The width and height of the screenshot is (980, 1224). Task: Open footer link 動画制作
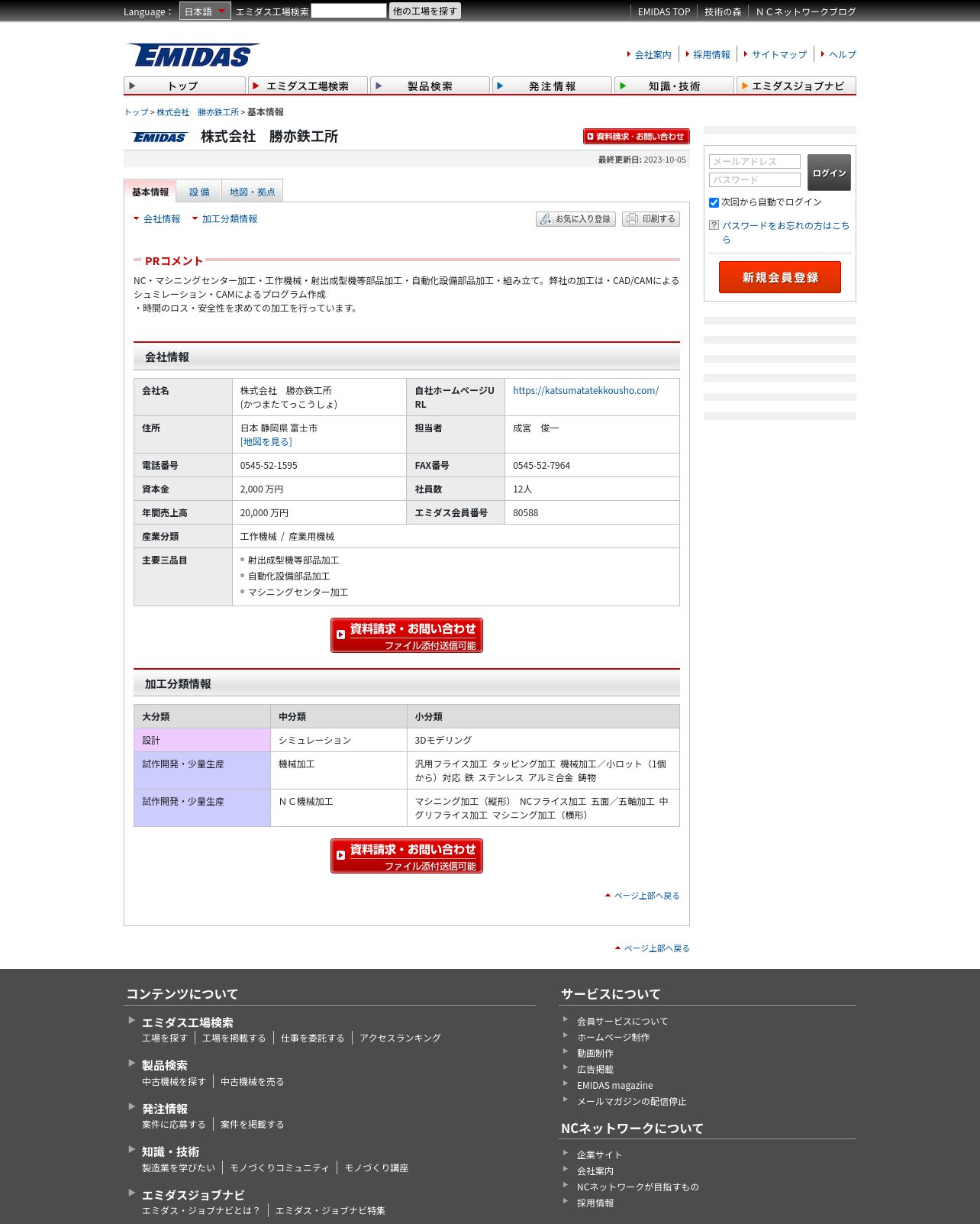(x=595, y=1053)
